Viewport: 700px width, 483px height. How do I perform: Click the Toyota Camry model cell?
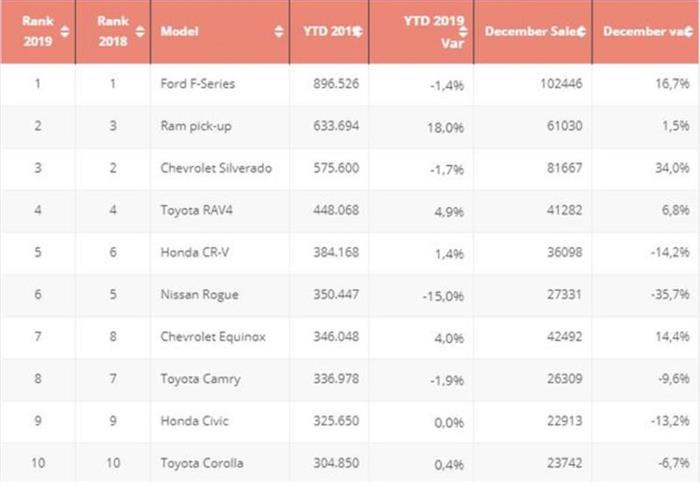pyautogui.click(x=200, y=379)
